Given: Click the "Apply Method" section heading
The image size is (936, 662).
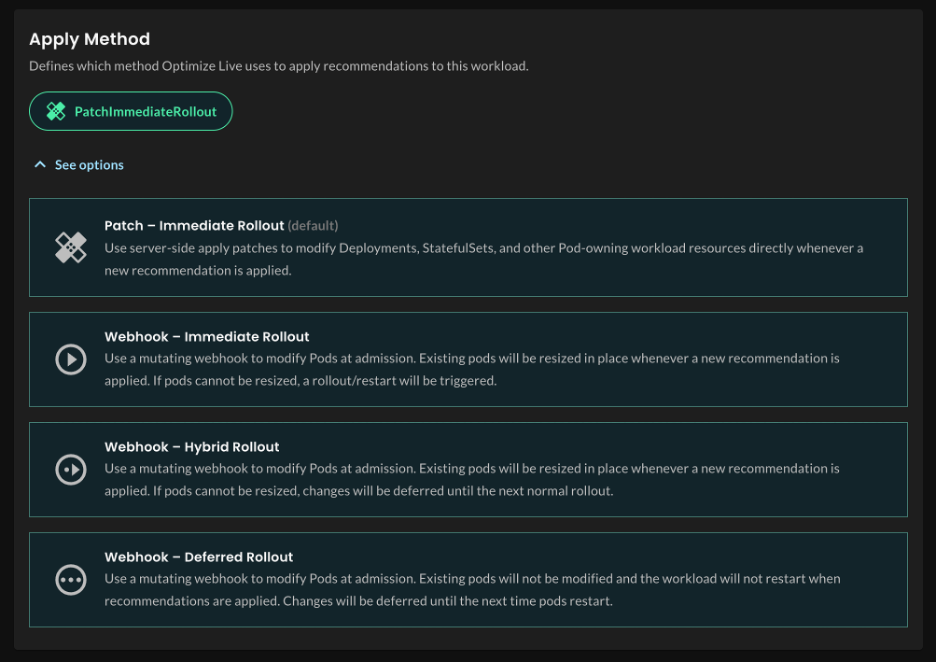Looking at the screenshot, I should coord(89,39).
